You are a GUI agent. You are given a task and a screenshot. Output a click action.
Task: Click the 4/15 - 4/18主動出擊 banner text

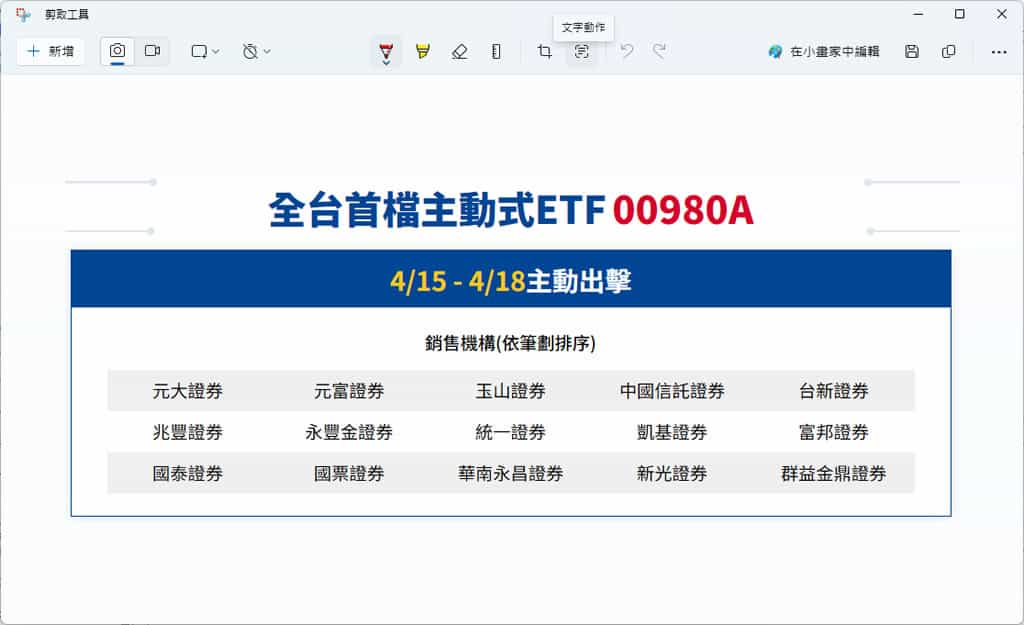[x=511, y=281]
